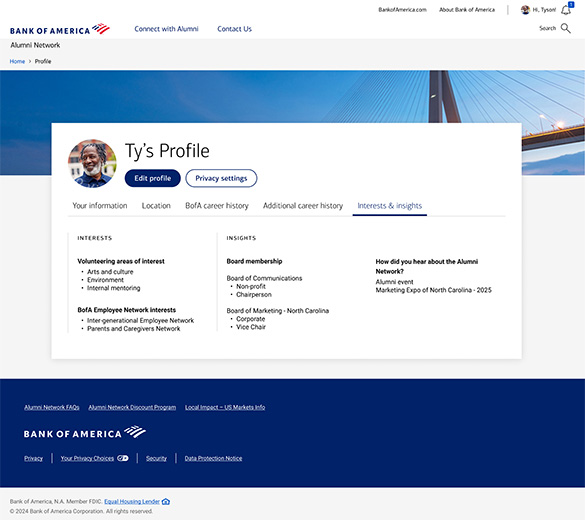Viewport: 585px width, 520px height.
Task: Open Connect with Alumni menu
Action: pos(166,29)
